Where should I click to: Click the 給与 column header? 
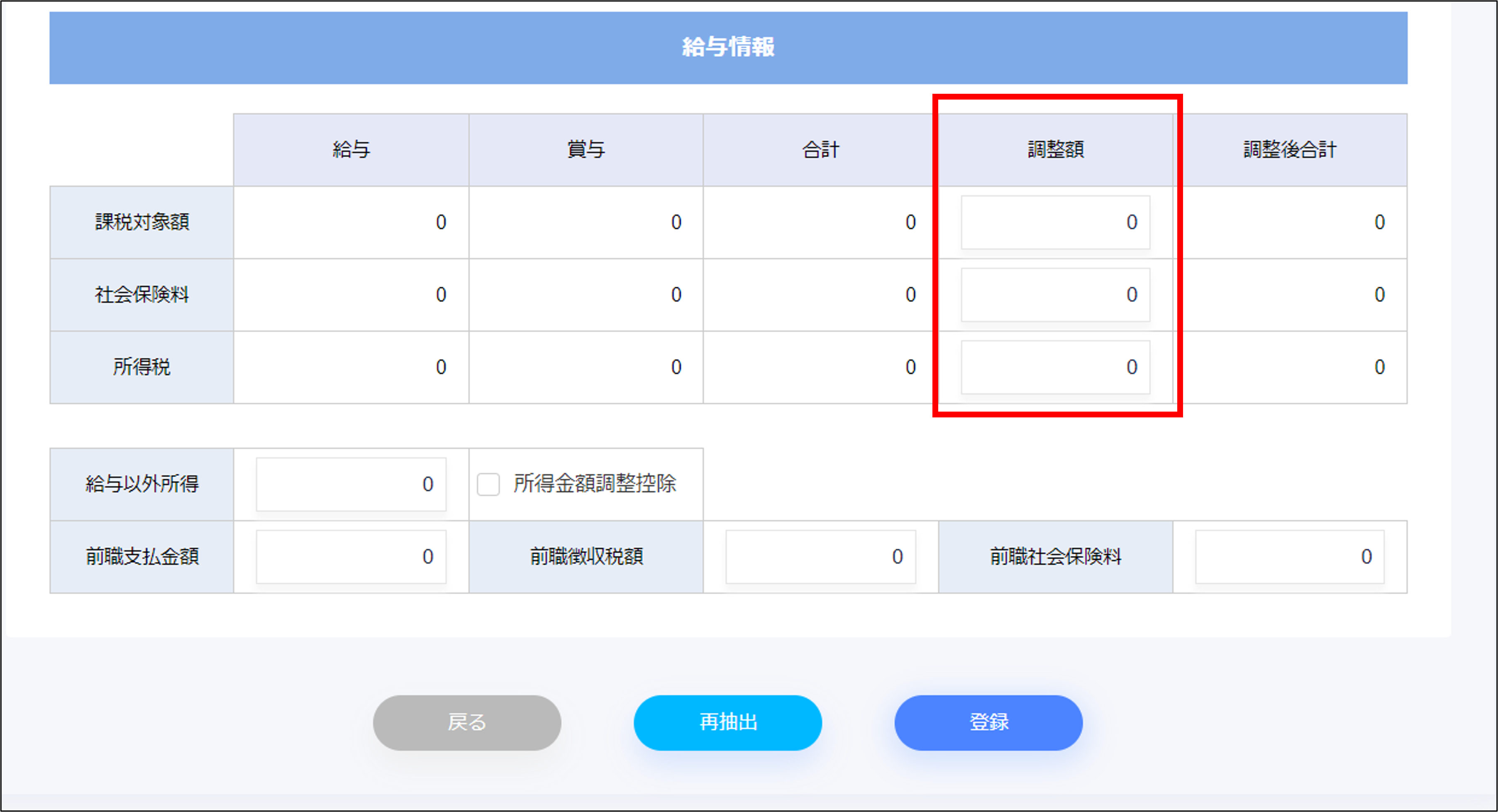[351, 150]
